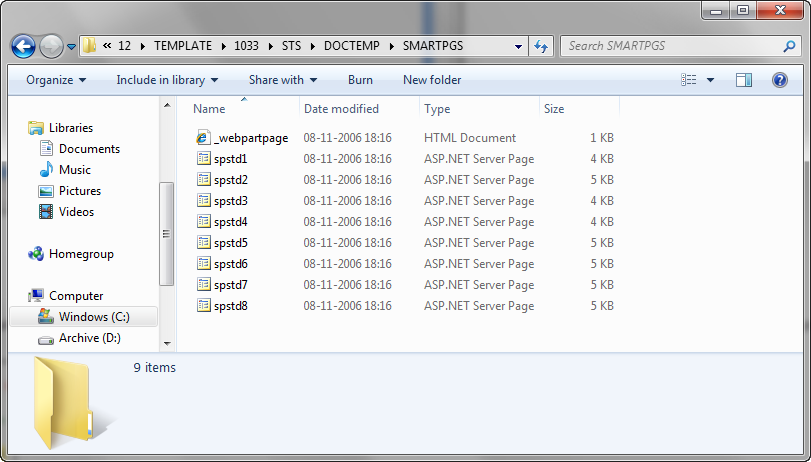The image size is (811, 462).
Task: Sort by the Type column header
Action: [x=437, y=109]
